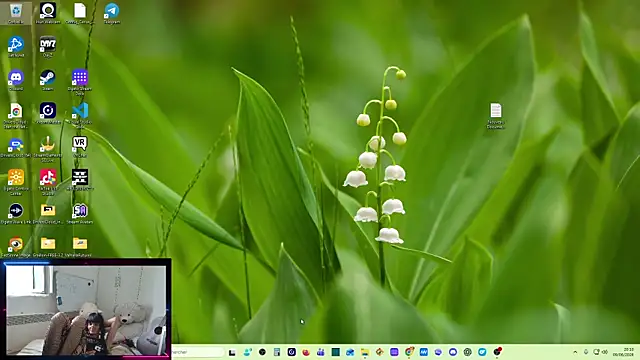
Task: Open the blue cloud app on the taskbar
Action: [350, 352]
